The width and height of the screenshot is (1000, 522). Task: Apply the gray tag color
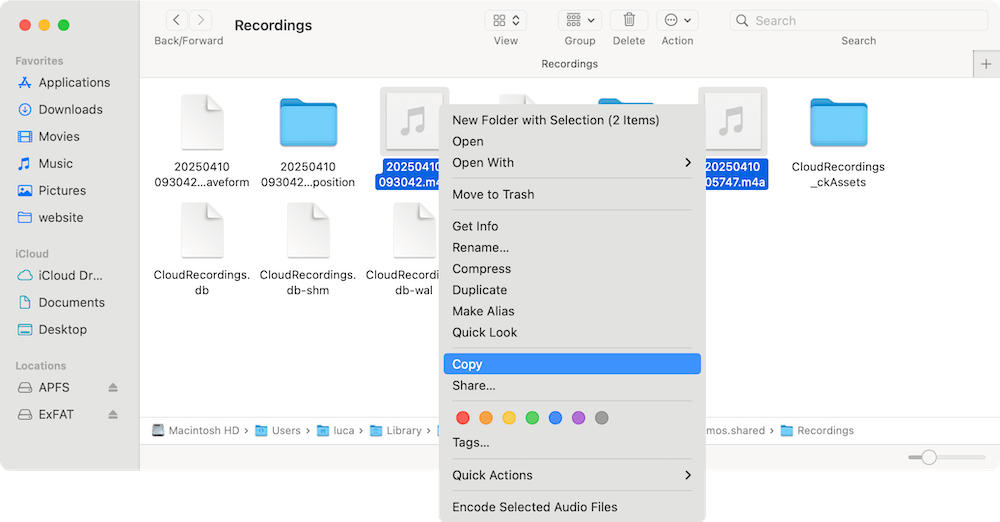coord(601,418)
